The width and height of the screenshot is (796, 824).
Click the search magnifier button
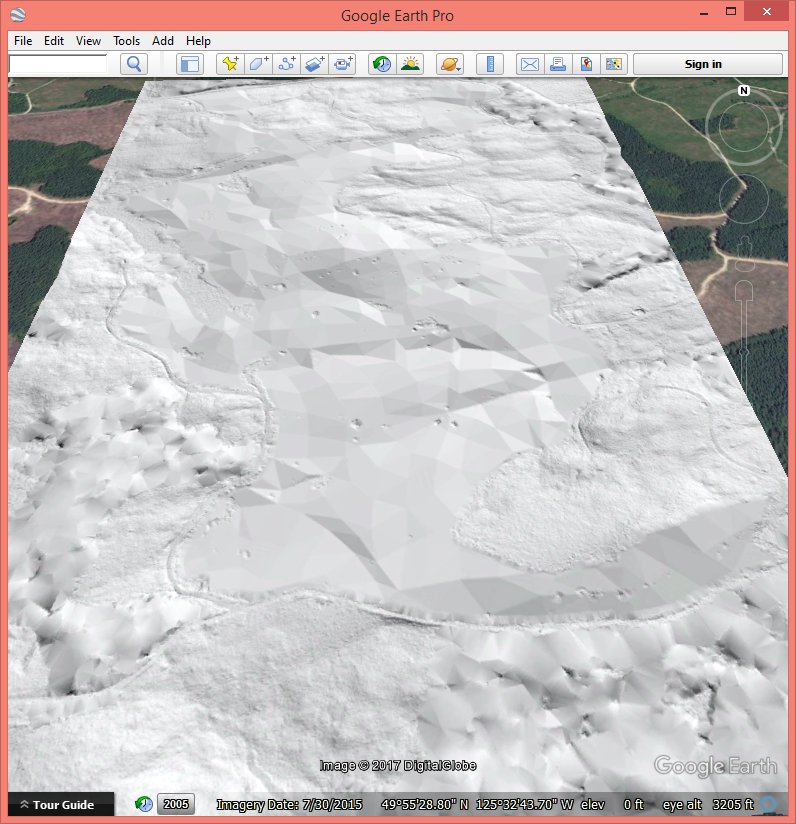coord(133,64)
